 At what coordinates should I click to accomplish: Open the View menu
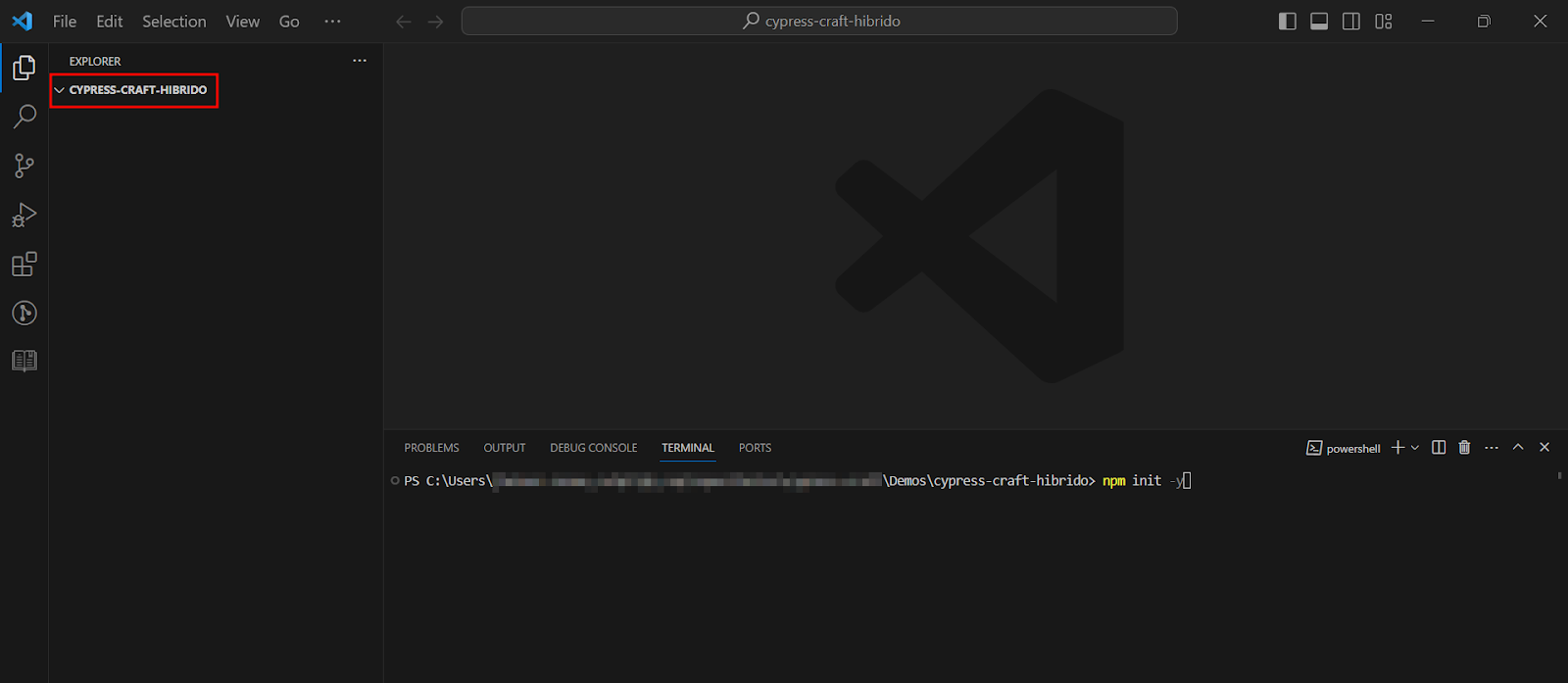point(243,21)
